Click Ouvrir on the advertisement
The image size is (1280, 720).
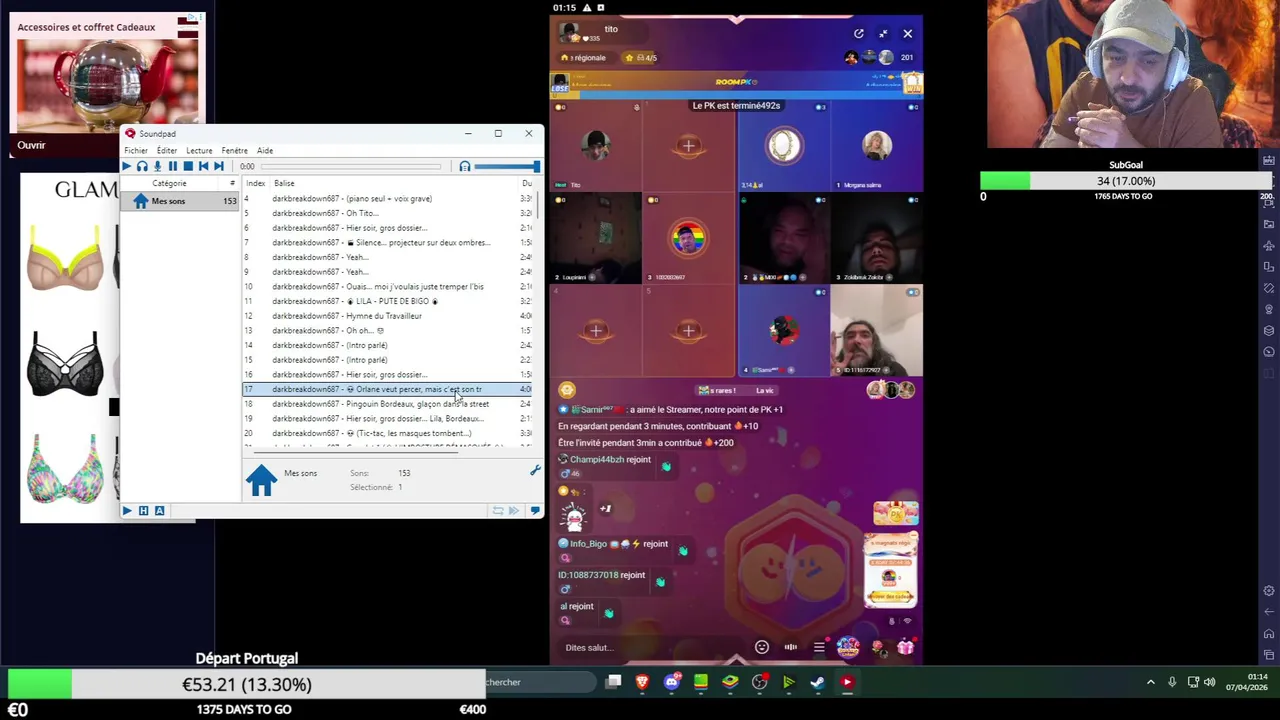pos(31,145)
